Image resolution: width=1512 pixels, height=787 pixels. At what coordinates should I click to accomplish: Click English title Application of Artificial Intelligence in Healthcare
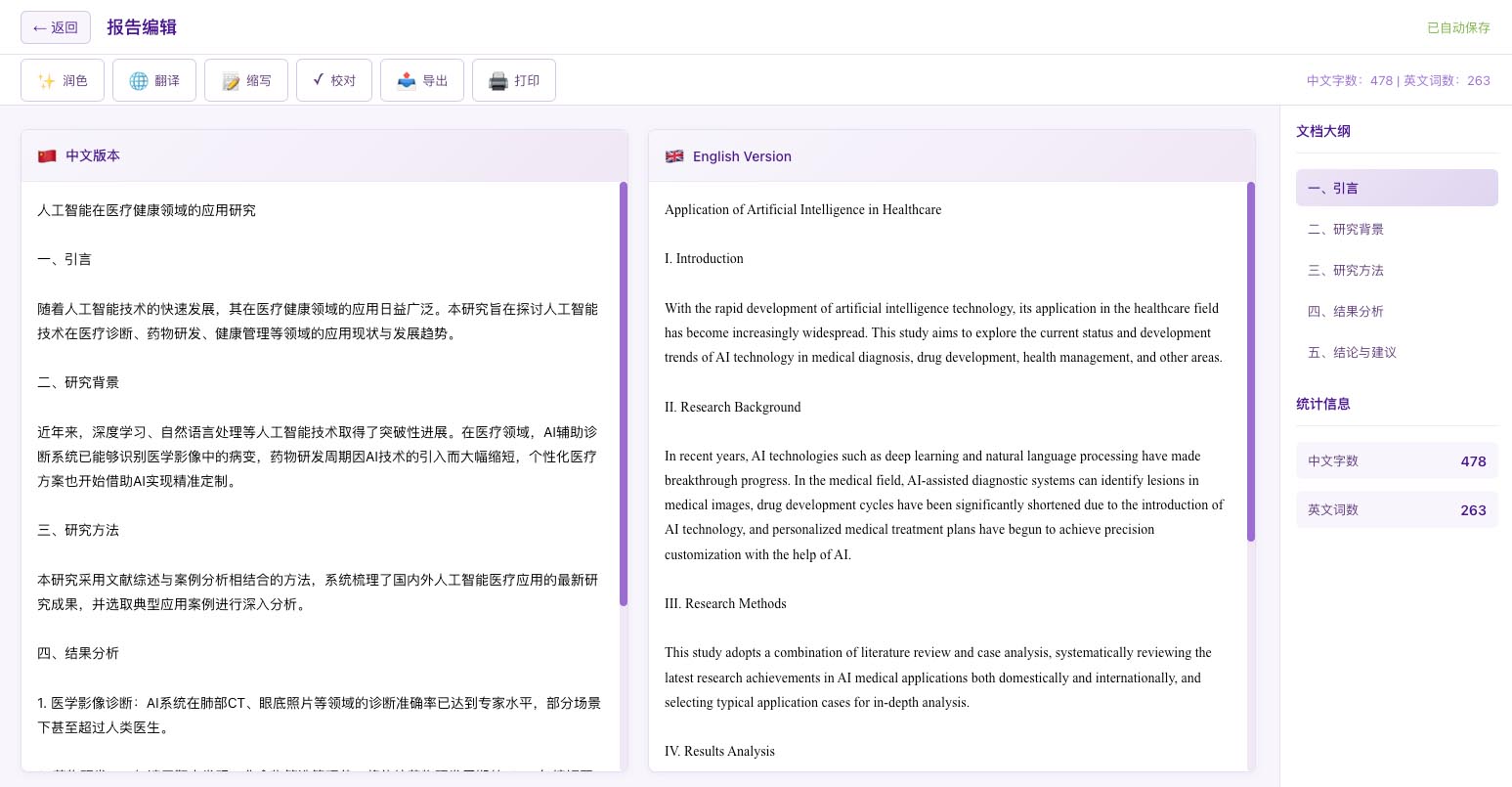pos(803,209)
